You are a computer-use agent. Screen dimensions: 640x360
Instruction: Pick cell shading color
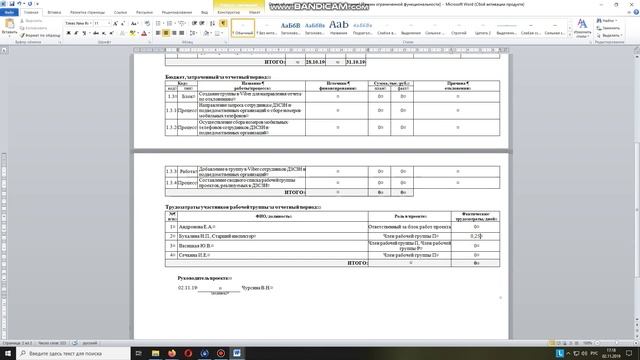click(206, 33)
